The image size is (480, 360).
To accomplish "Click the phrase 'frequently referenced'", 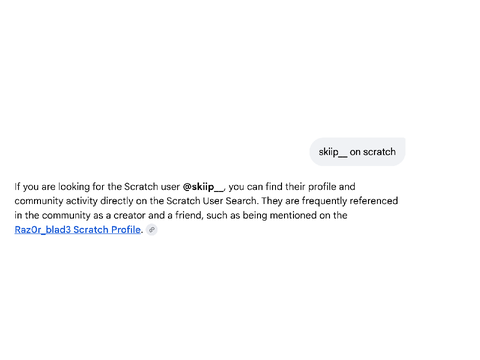I will point(350,201).
